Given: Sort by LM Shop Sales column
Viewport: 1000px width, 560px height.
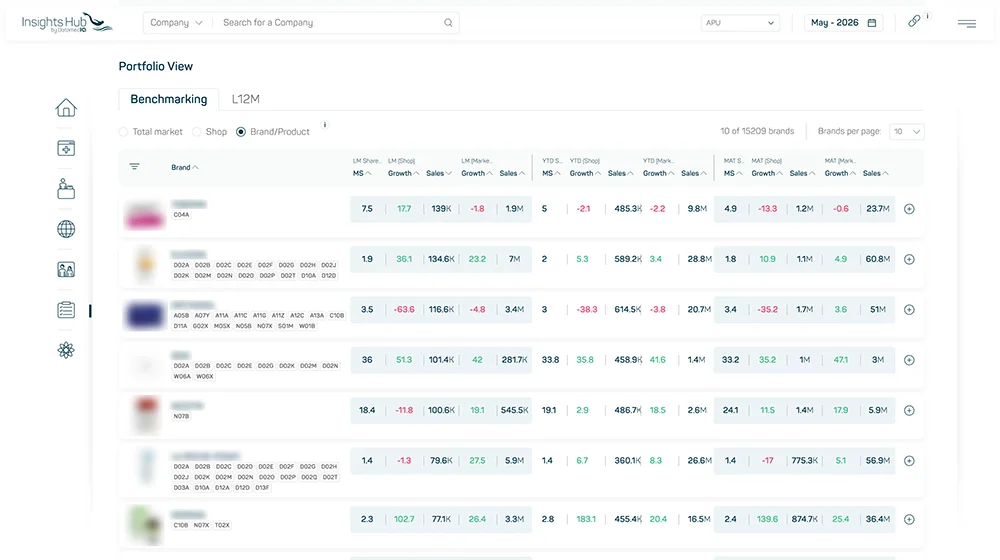Looking at the screenshot, I should (439, 173).
